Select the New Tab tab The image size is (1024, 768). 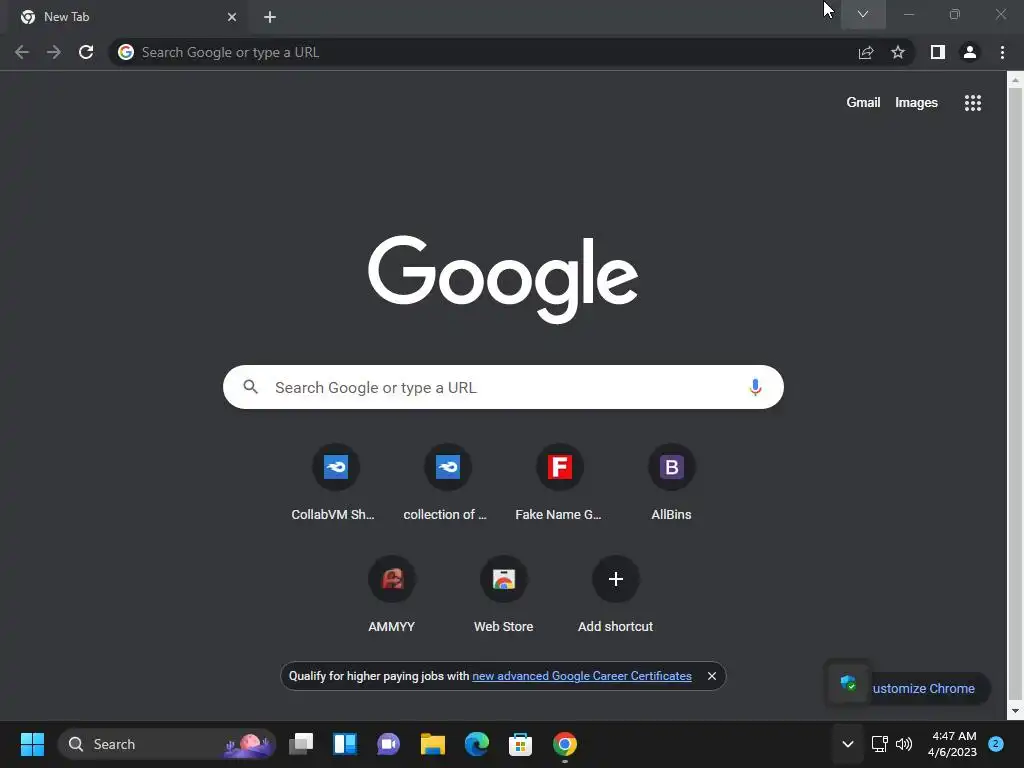click(x=129, y=17)
